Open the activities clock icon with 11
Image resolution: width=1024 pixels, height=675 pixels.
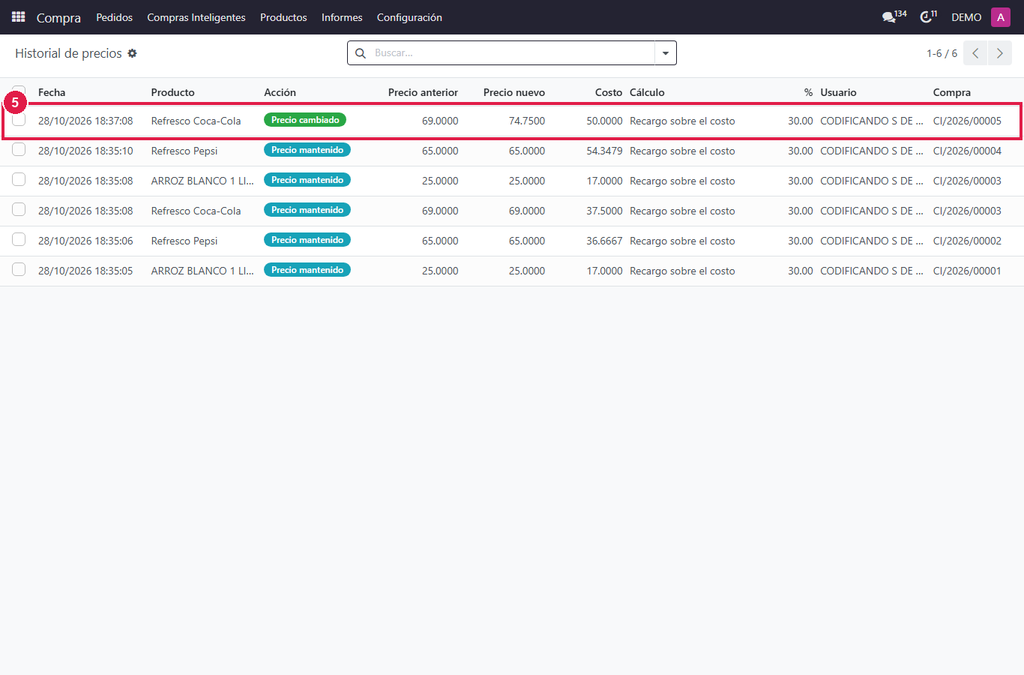(928, 17)
